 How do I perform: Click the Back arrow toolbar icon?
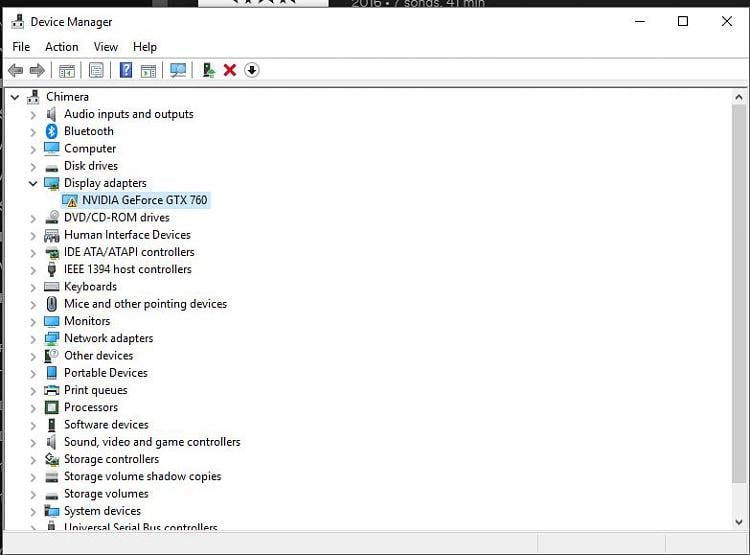tap(16, 71)
